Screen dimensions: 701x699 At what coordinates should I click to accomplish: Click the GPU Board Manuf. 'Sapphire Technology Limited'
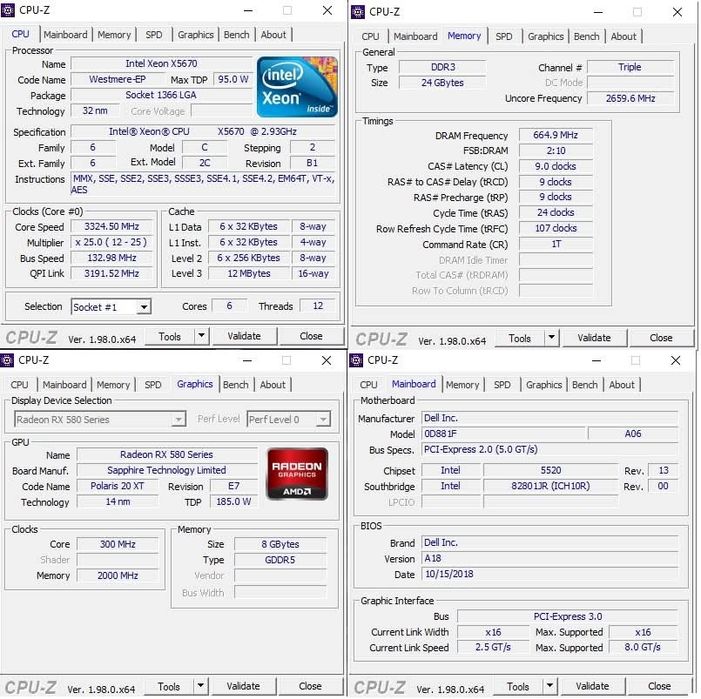coord(167,470)
